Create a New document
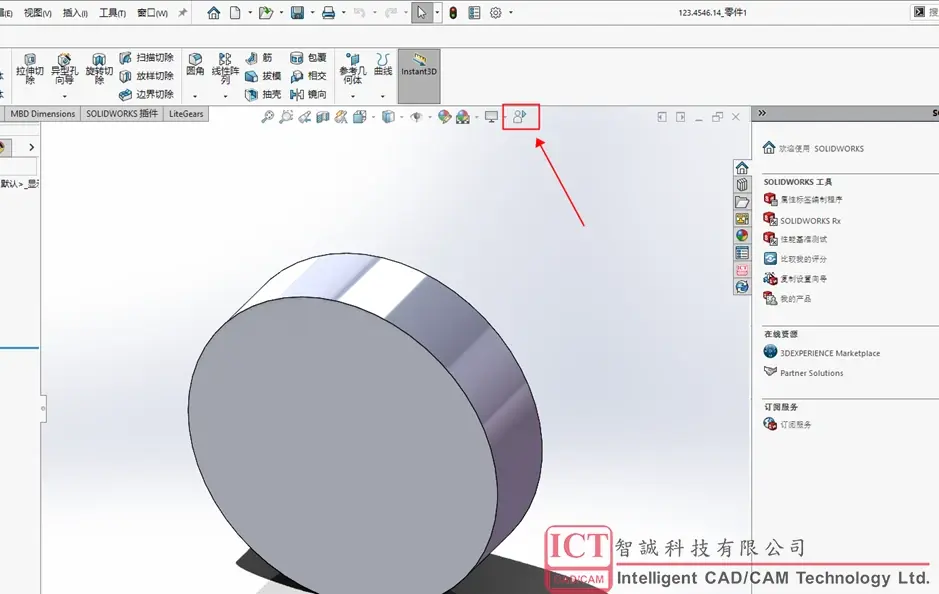This screenshot has height=594, width=939. click(x=235, y=13)
